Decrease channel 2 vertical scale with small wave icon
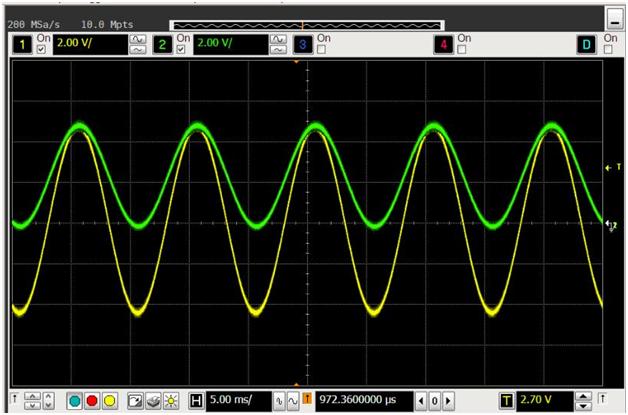The width and height of the screenshot is (628, 415). point(278,50)
